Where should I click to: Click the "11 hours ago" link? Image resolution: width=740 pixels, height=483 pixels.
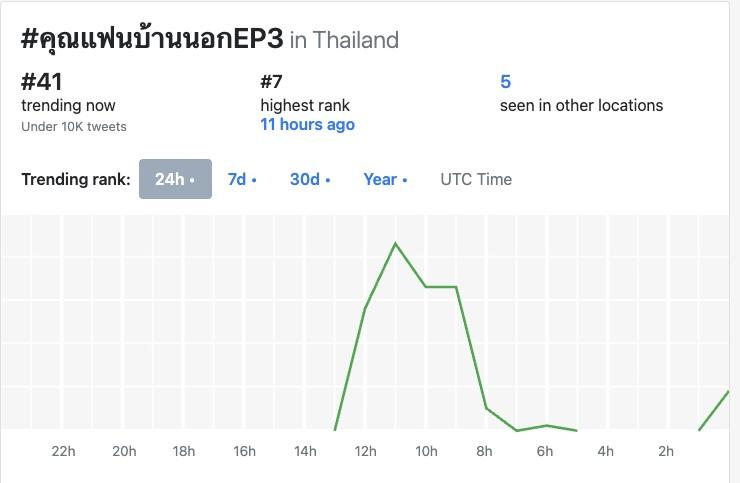[x=307, y=125]
